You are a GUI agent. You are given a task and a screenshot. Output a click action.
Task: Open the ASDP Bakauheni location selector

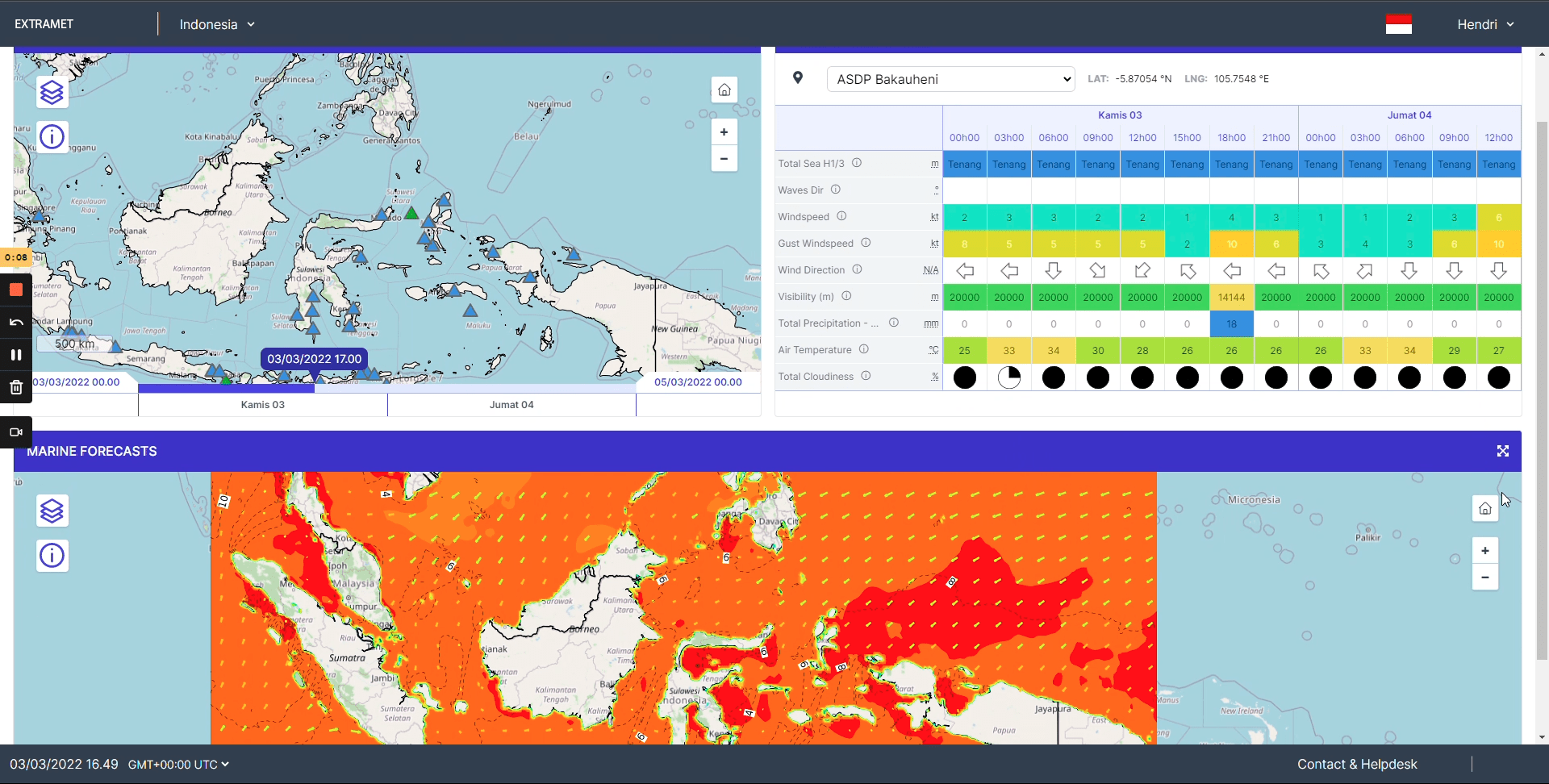950,78
